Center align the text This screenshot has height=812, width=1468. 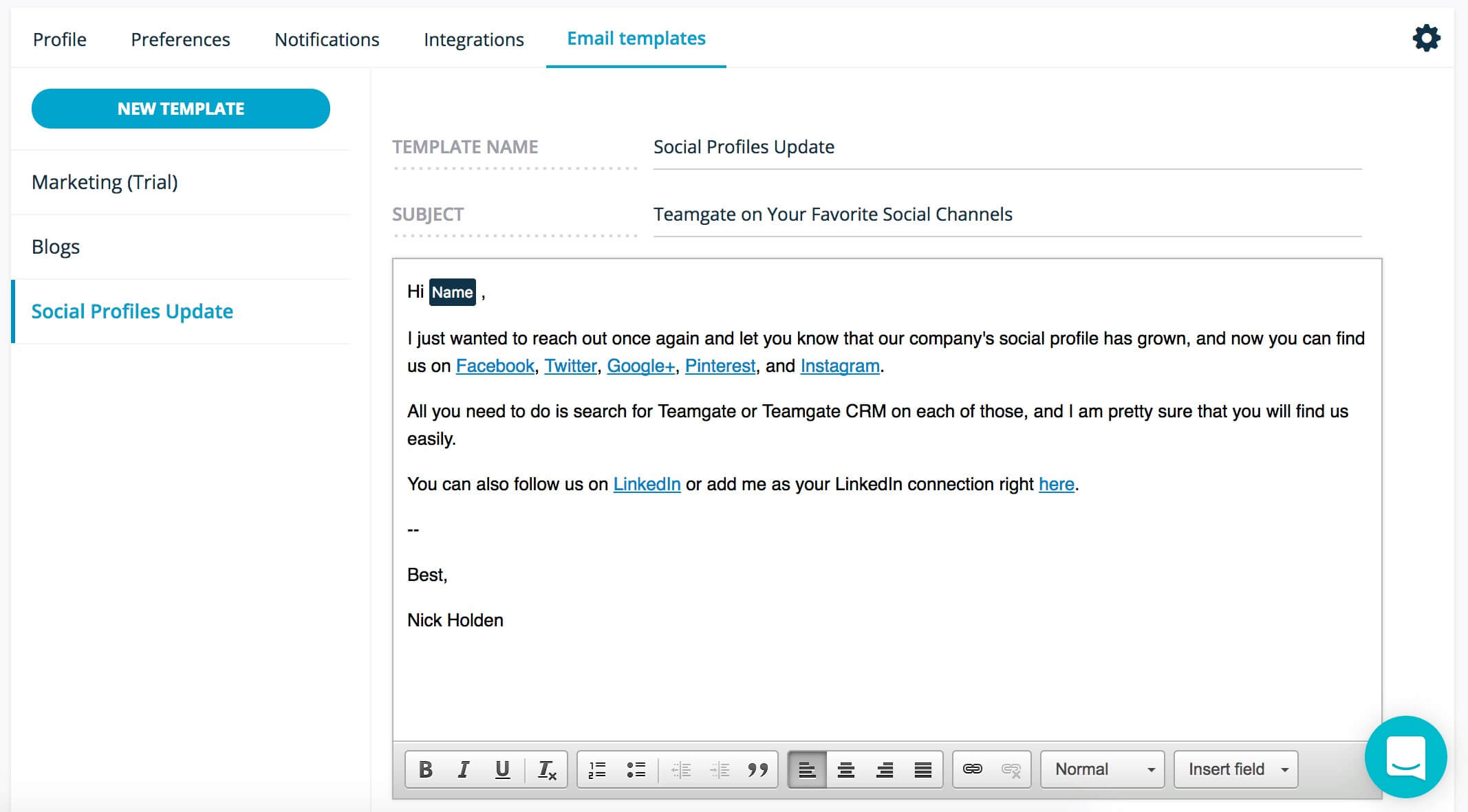(845, 769)
